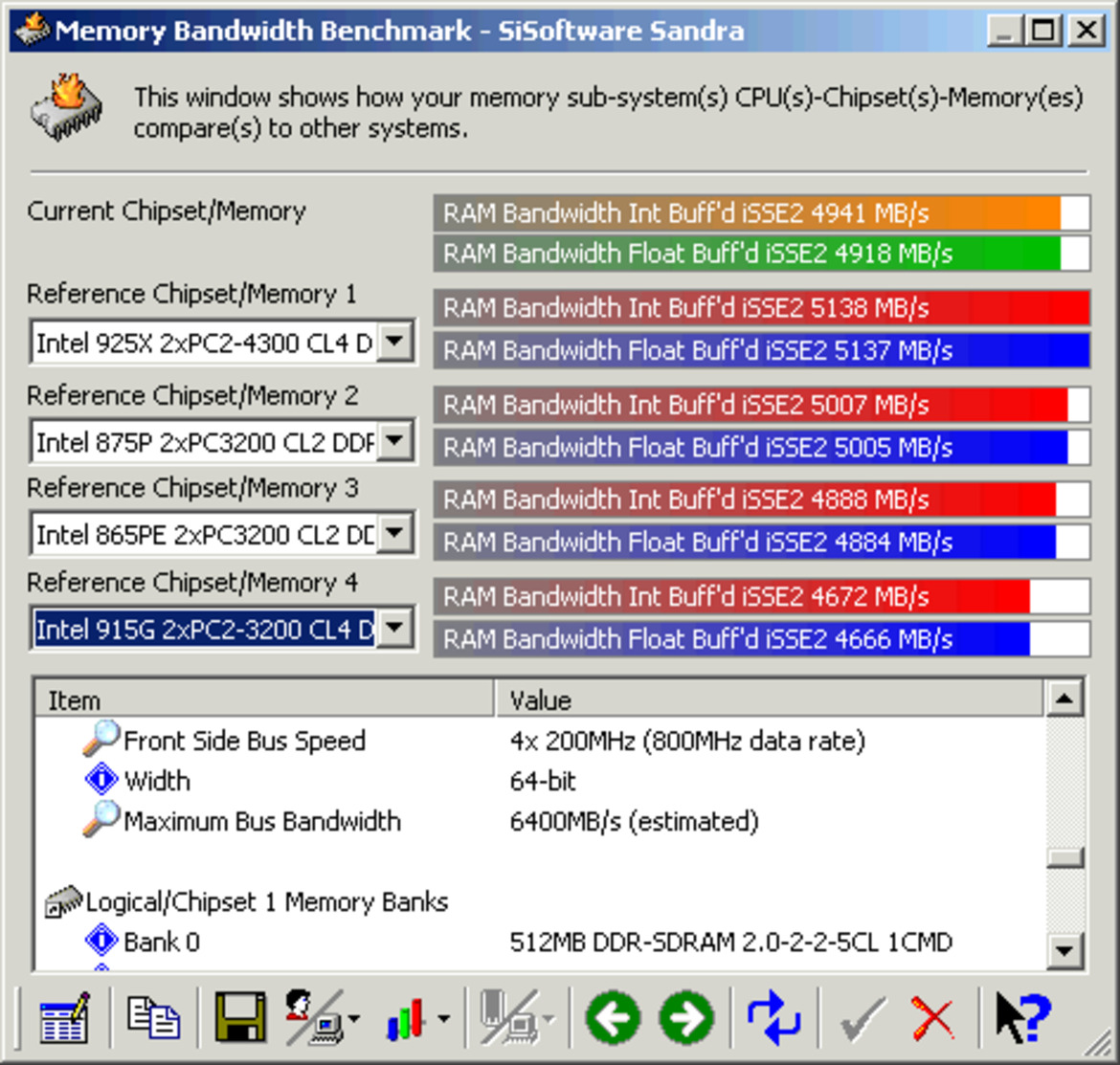Click red bar Int Buff'd iSSE2 4888 MB/s
This screenshot has width=1120, height=1065.
[x=761, y=499]
